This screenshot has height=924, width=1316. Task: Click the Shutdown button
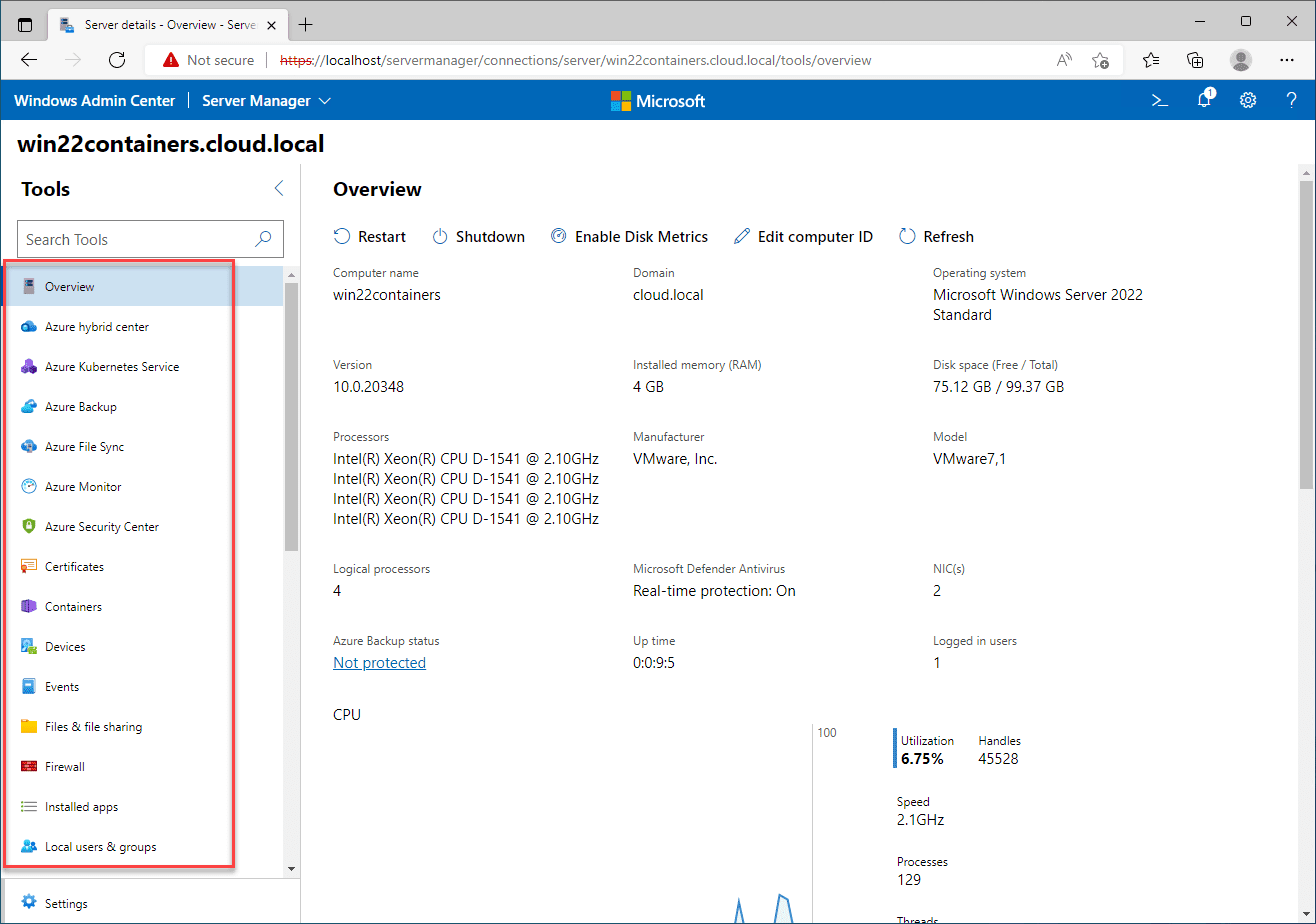pyautogui.click(x=479, y=237)
